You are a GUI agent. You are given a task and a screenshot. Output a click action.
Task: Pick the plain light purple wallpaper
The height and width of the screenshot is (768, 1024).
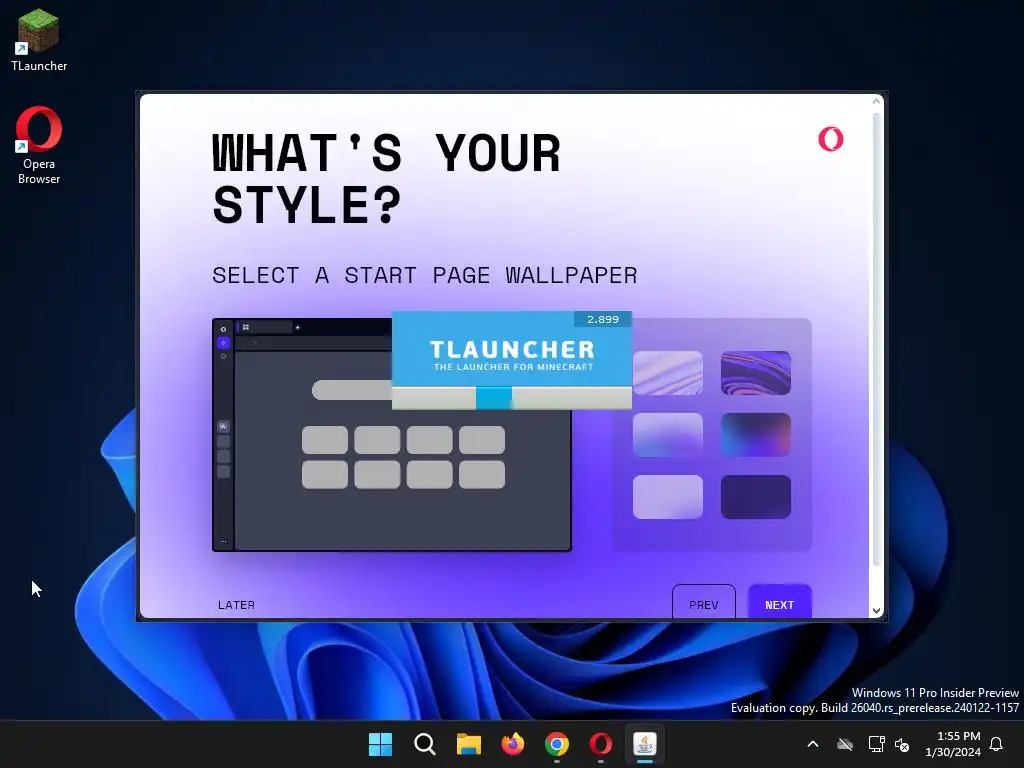[x=667, y=497]
